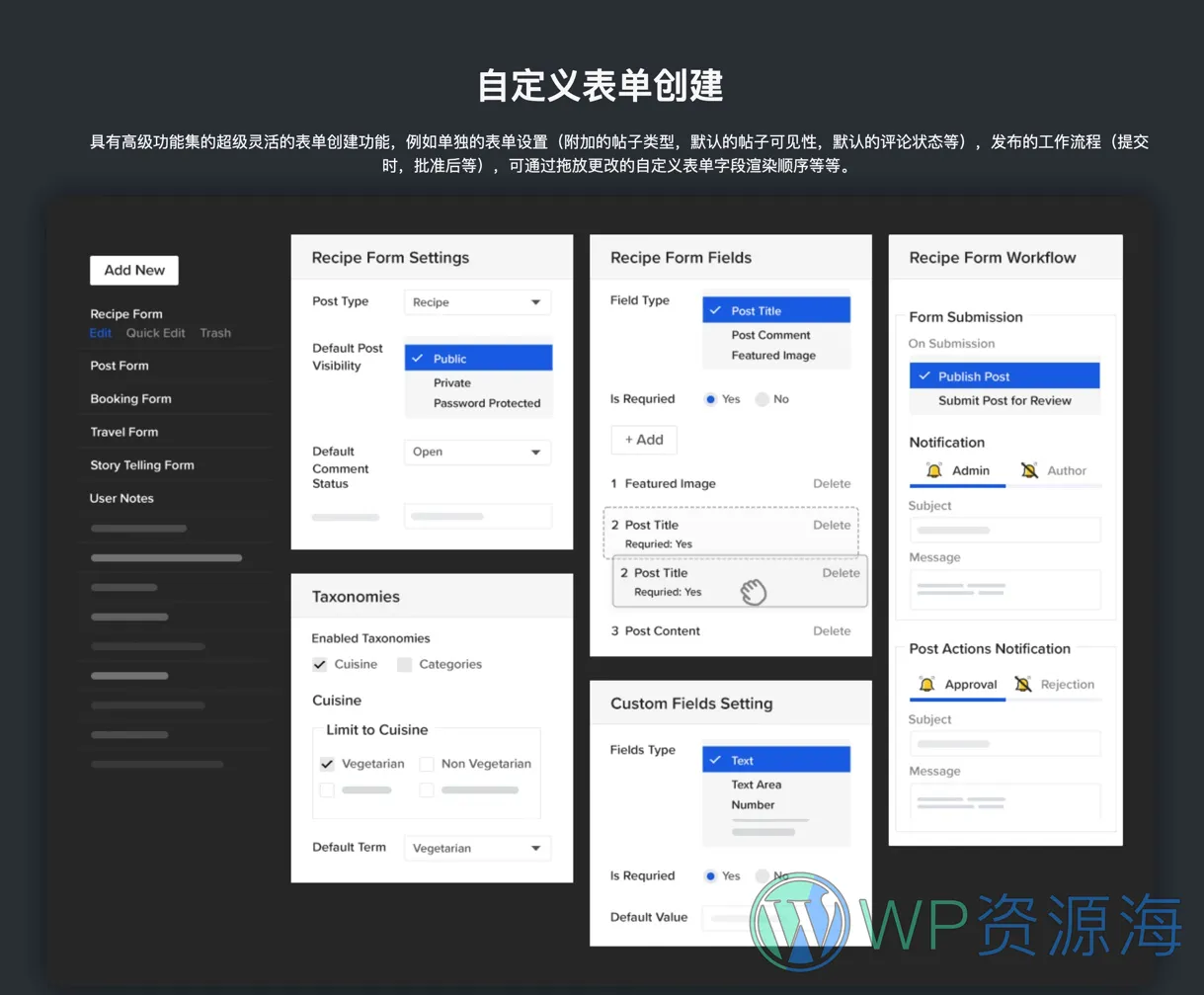Click the Subject input field under Notification

[x=1003, y=530]
